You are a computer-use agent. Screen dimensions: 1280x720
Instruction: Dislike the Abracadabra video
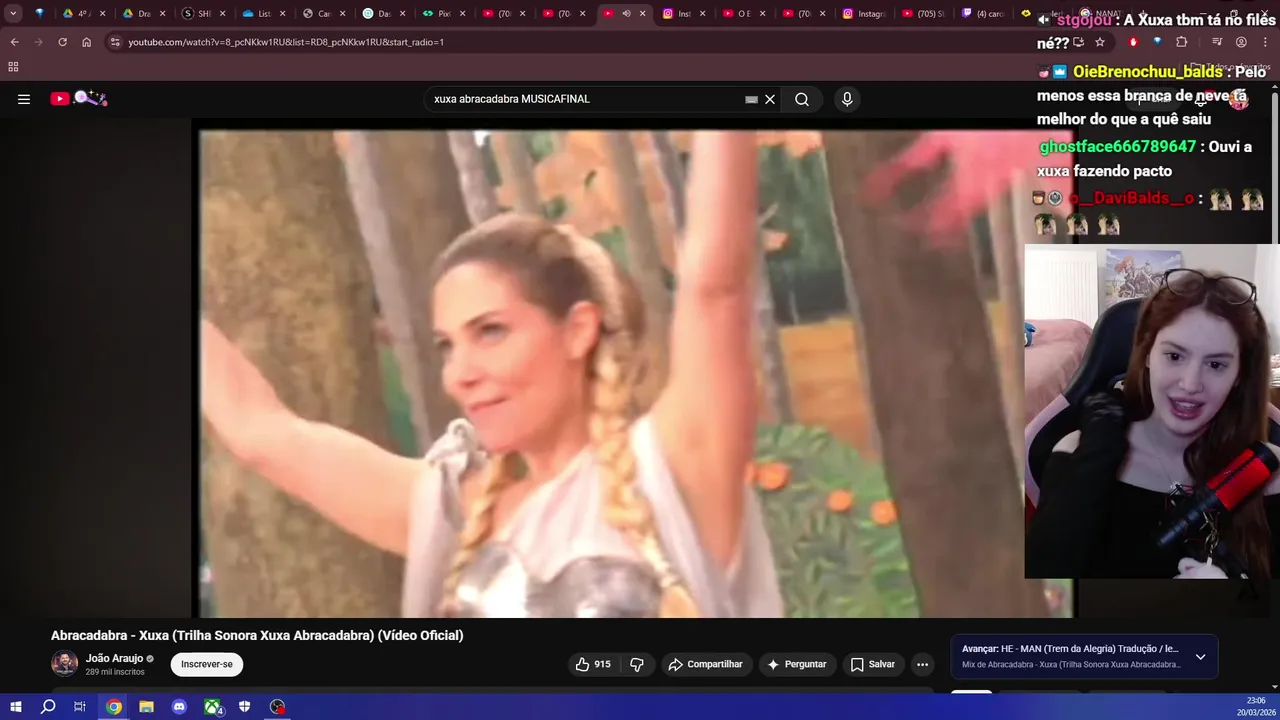[637, 664]
